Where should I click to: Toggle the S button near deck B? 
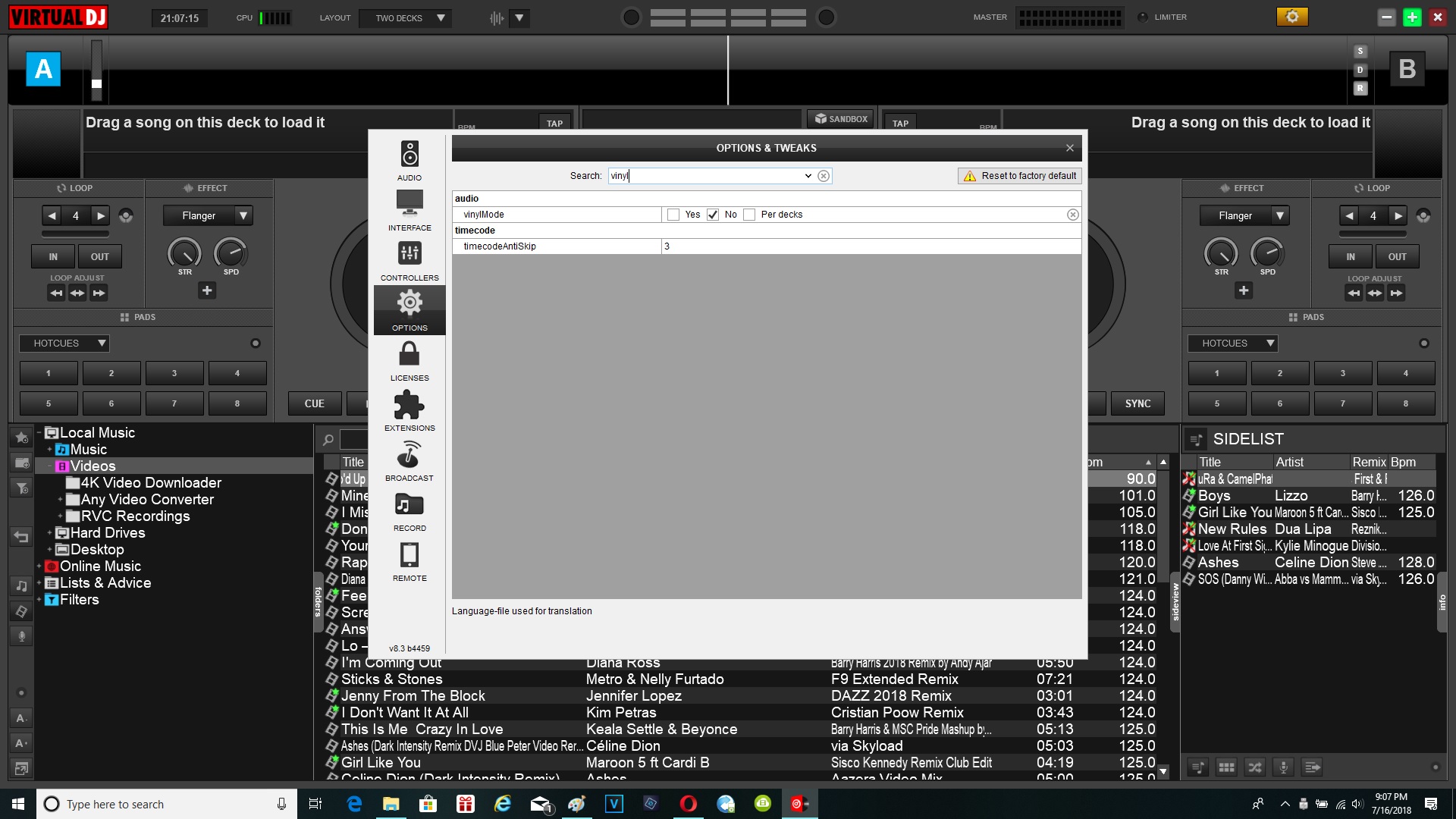(x=1360, y=51)
